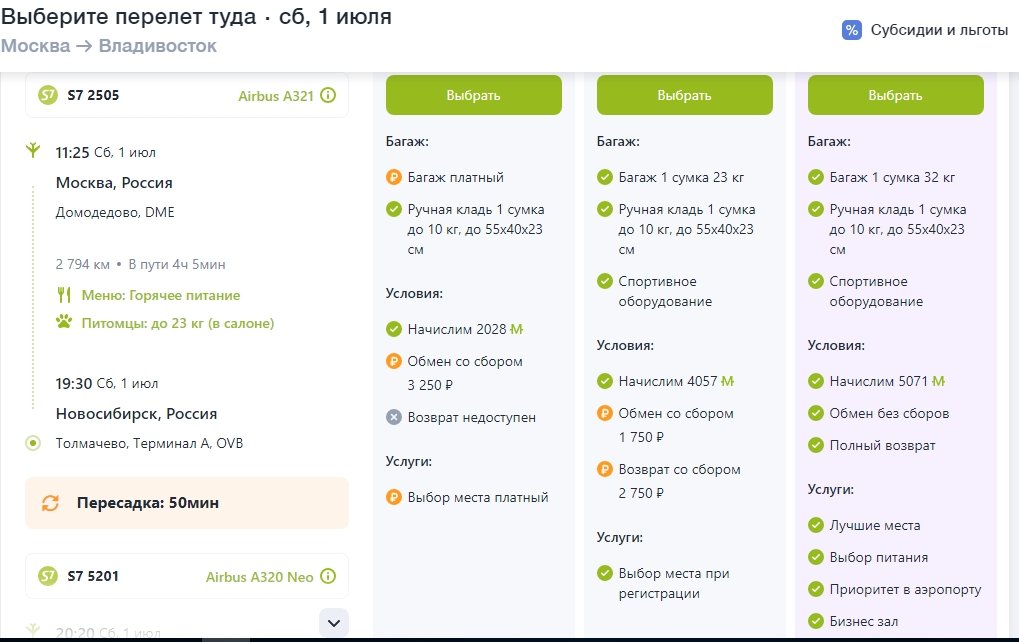
Task: Expand flight details with the down chevron
Action: (335, 622)
